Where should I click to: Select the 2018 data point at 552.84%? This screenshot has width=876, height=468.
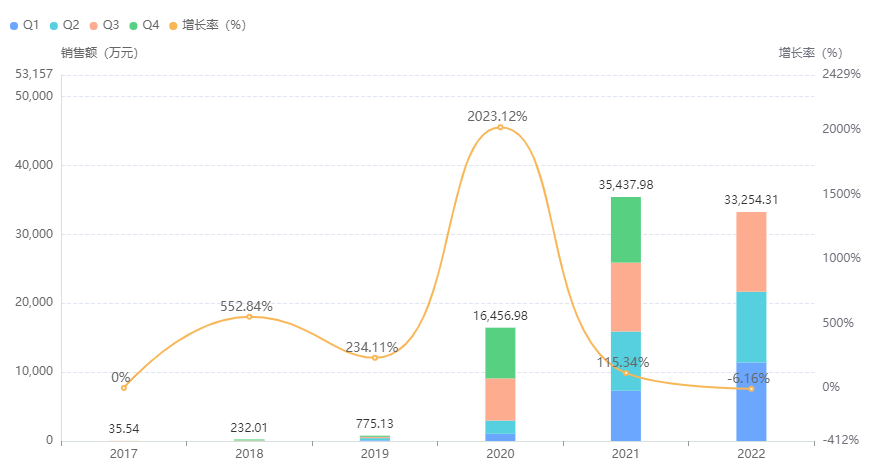[249, 316]
